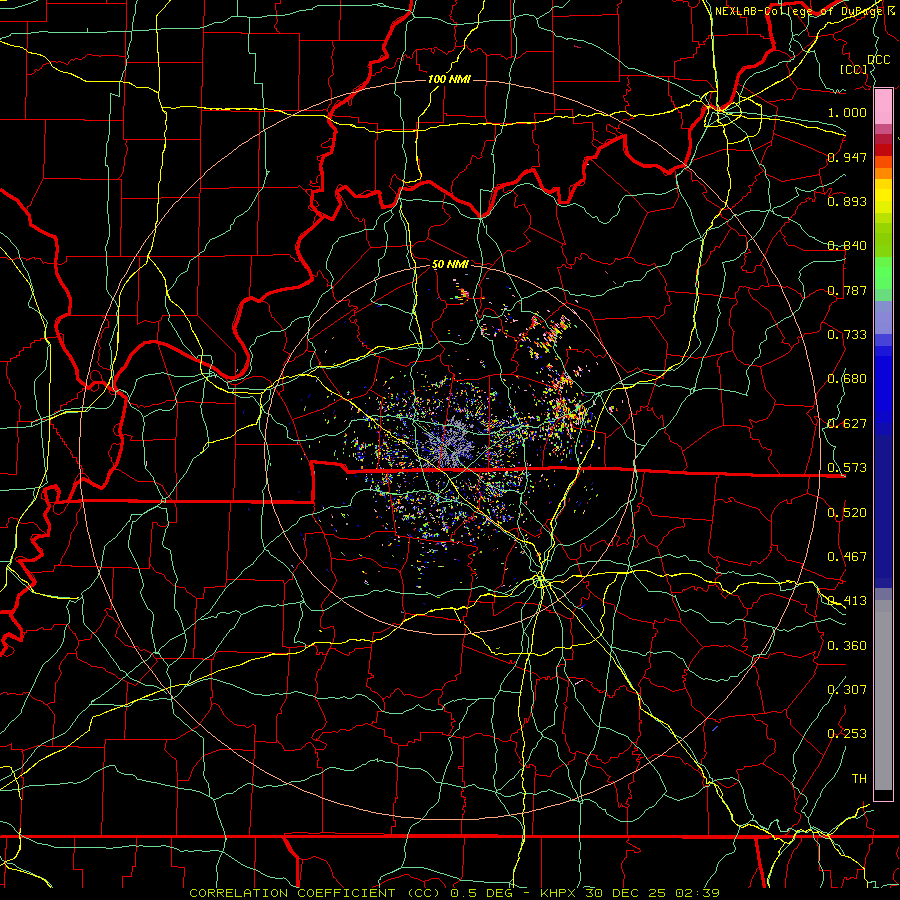
Task: Click the KHPX station identifier in the caption
Action: point(557,893)
